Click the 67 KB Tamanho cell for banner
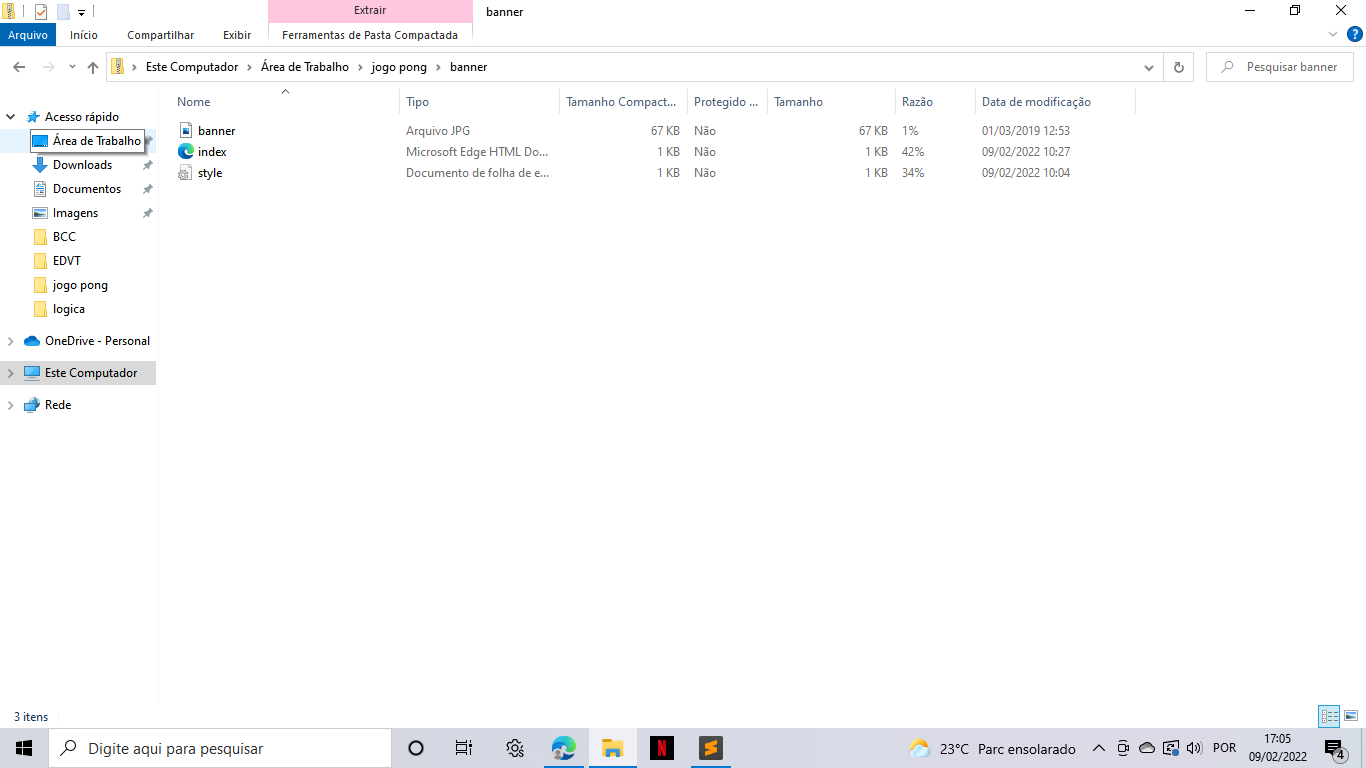The height and width of the screenshot is (768, 1366). tap(873, 131)
